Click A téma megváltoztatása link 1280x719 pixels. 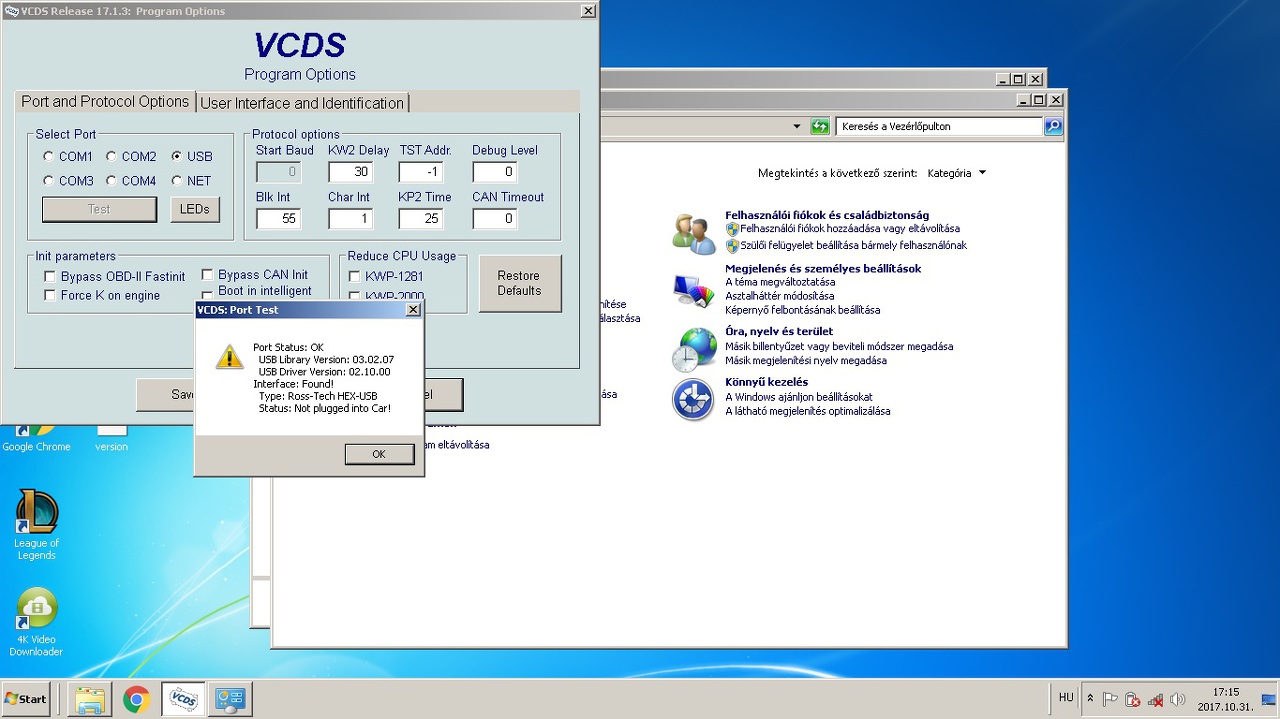click(x=780, y=282)
